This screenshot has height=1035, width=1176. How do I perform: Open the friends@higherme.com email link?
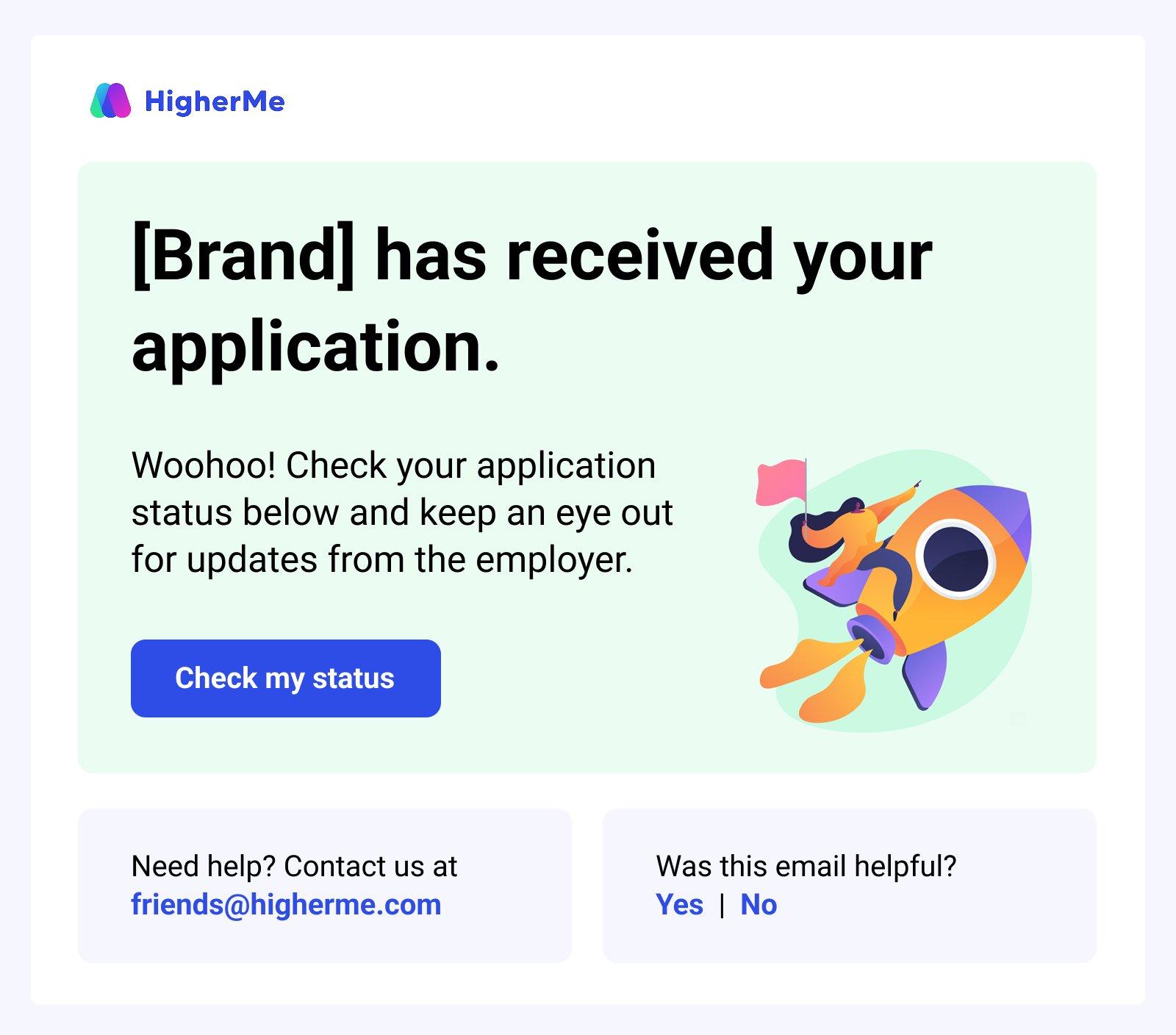[x=286, y=905]
